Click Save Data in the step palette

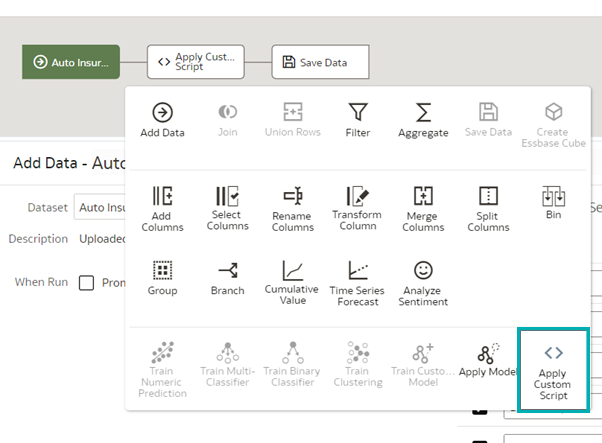[488, 120]
